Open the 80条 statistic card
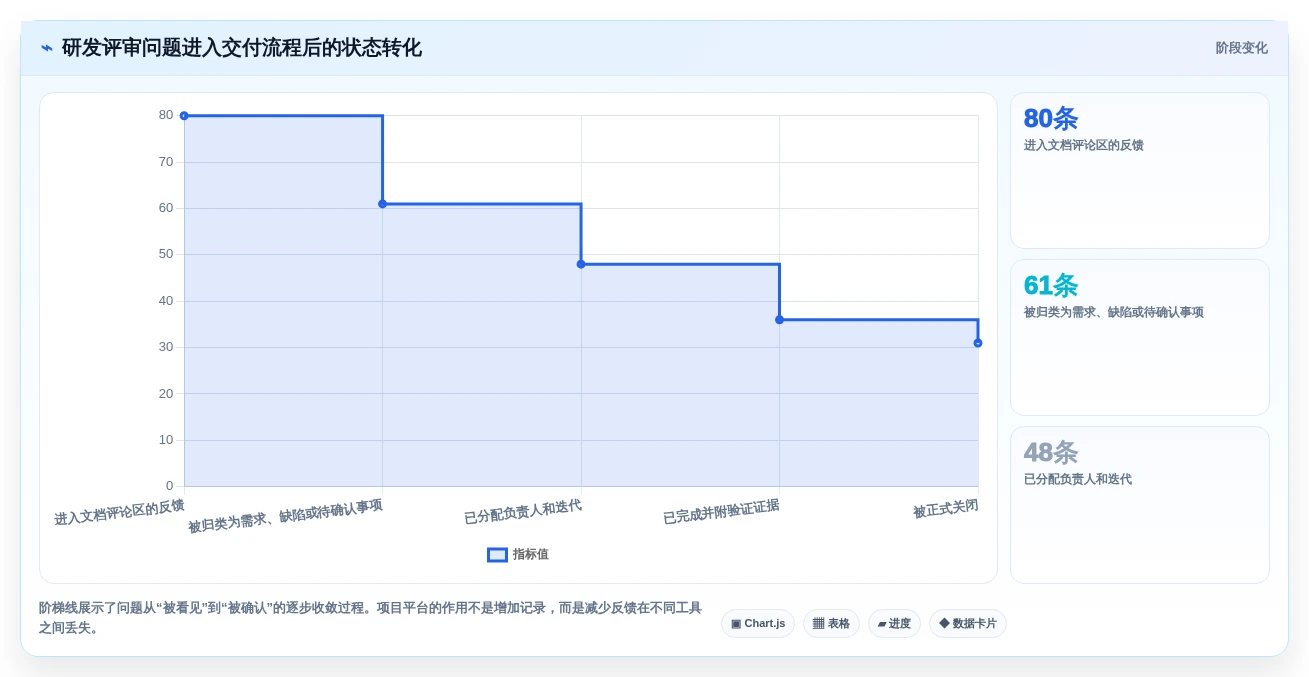Viewport: 1309px width, 677px height. pyautogui.click(x=1140, y=171)
